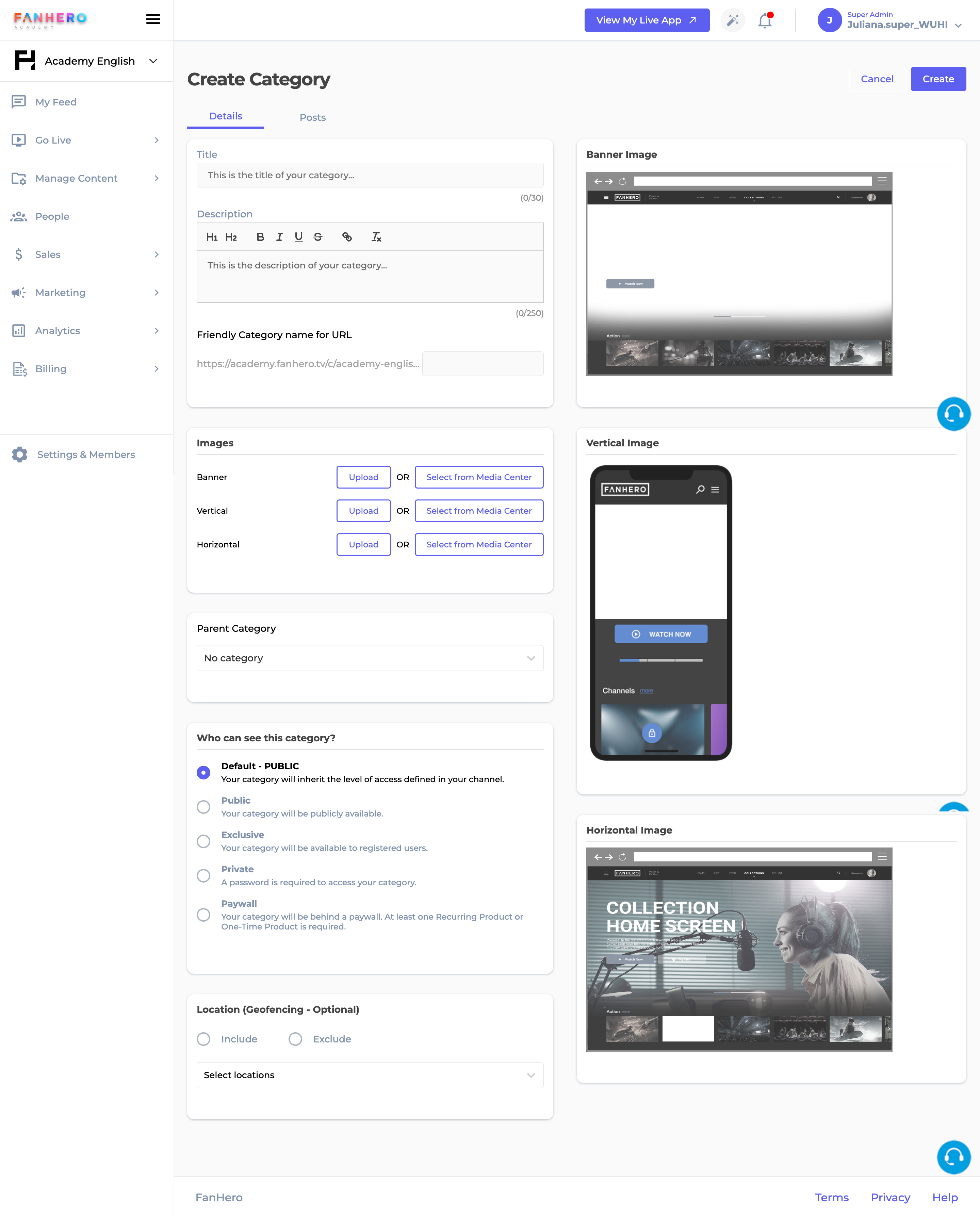Open the People sidebar item

[x=52, y=217]
